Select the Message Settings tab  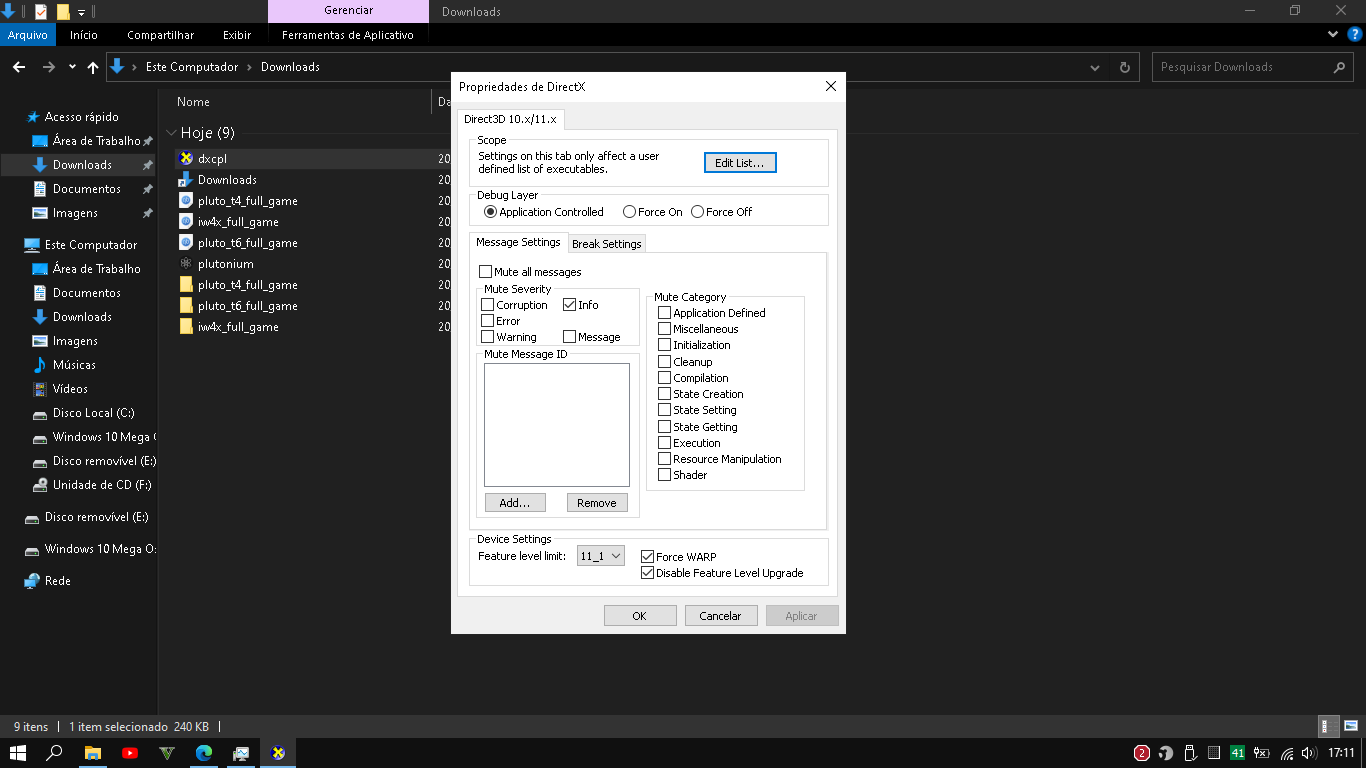tap(518, 242)
